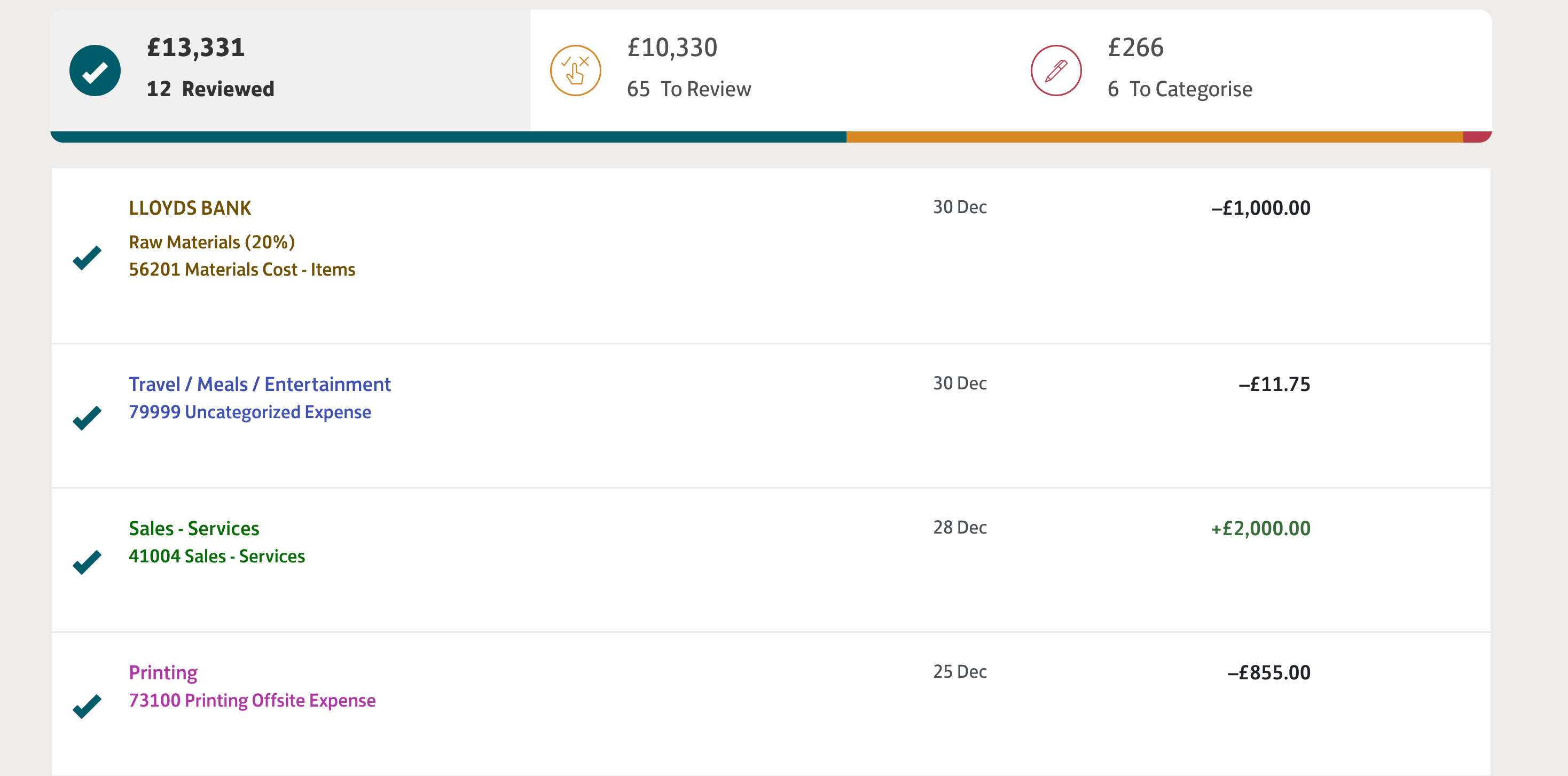
Task: Switch to the 12 Reviewed tab
Action: tap(291, 70)
